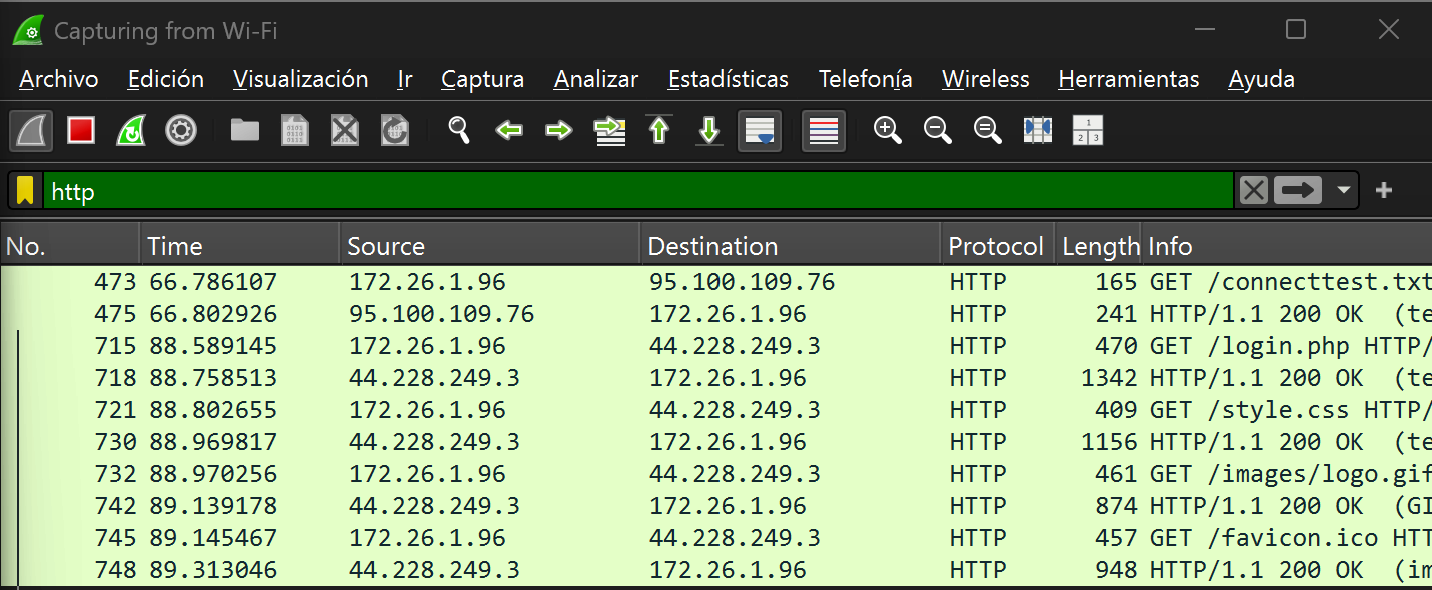Viewport: 1432px width, 590px height.
Task: Open the Analizar menu
Action: (x=596, y=80)
